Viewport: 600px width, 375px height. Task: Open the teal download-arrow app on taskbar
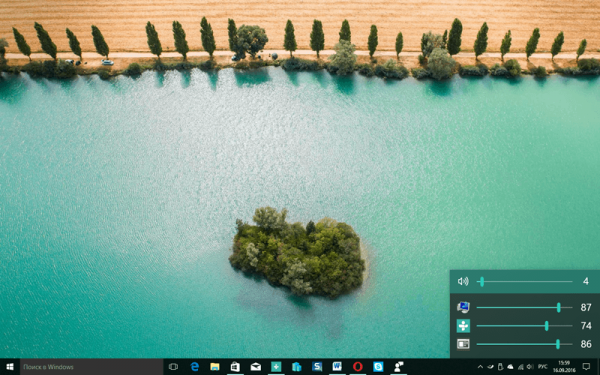[276, 367]
